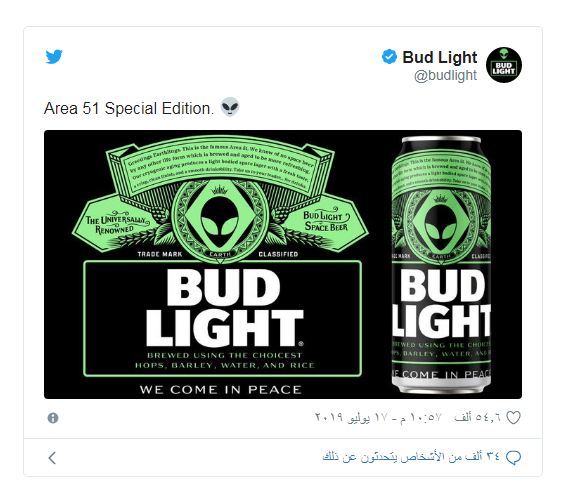Click the alien head emblem on the label
This screenshot has height=503, width=572.
point(220,218)
